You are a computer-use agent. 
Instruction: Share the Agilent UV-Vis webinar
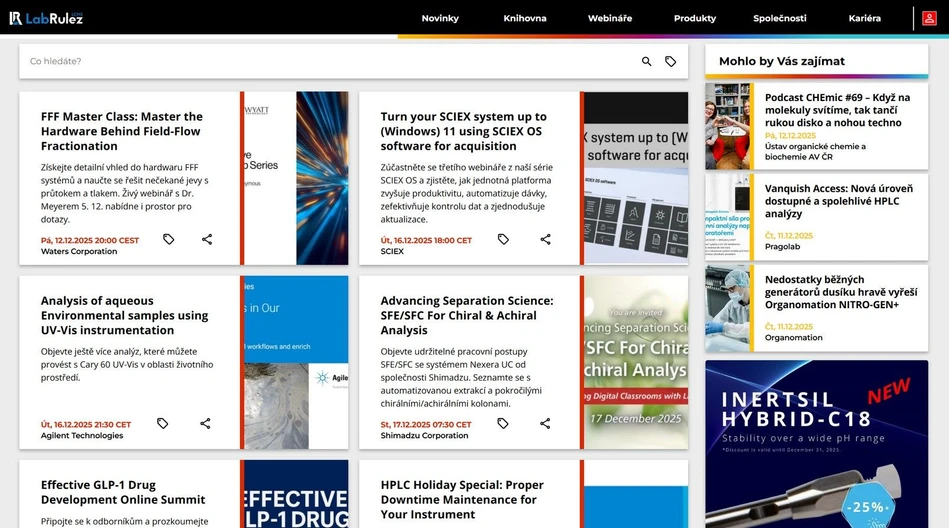point(205,424)
